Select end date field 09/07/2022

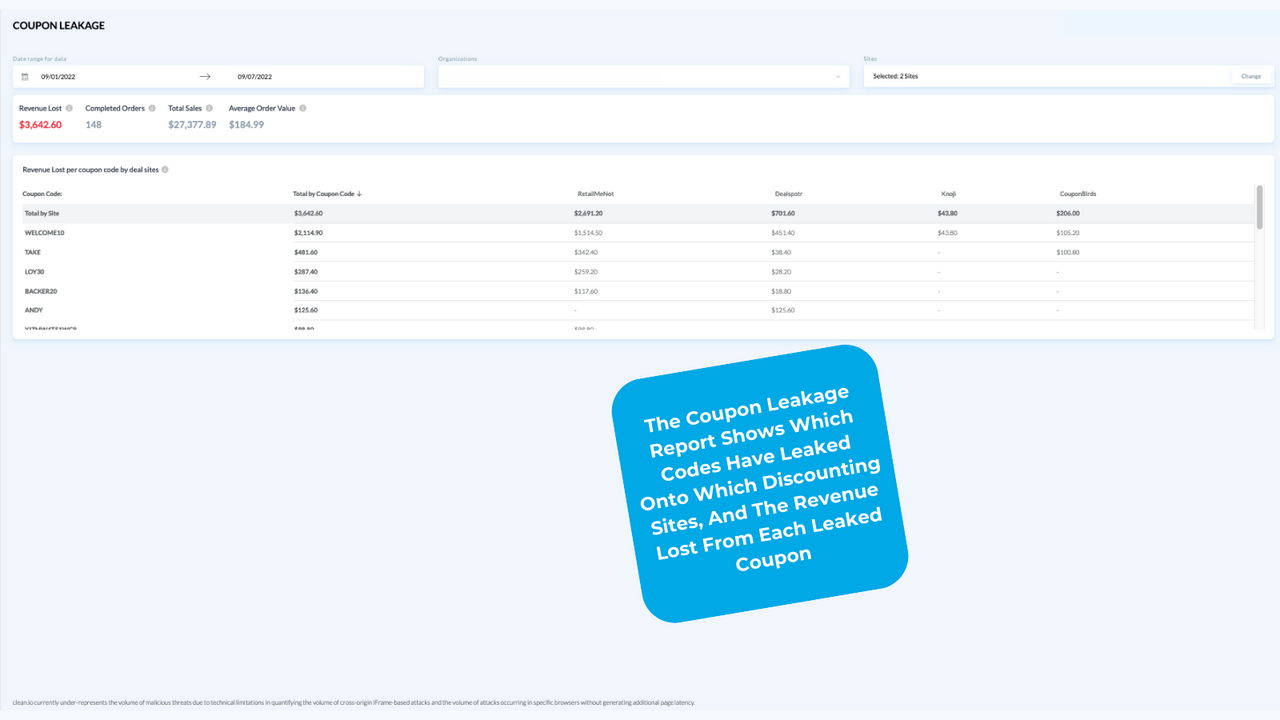tap(254, 76)
